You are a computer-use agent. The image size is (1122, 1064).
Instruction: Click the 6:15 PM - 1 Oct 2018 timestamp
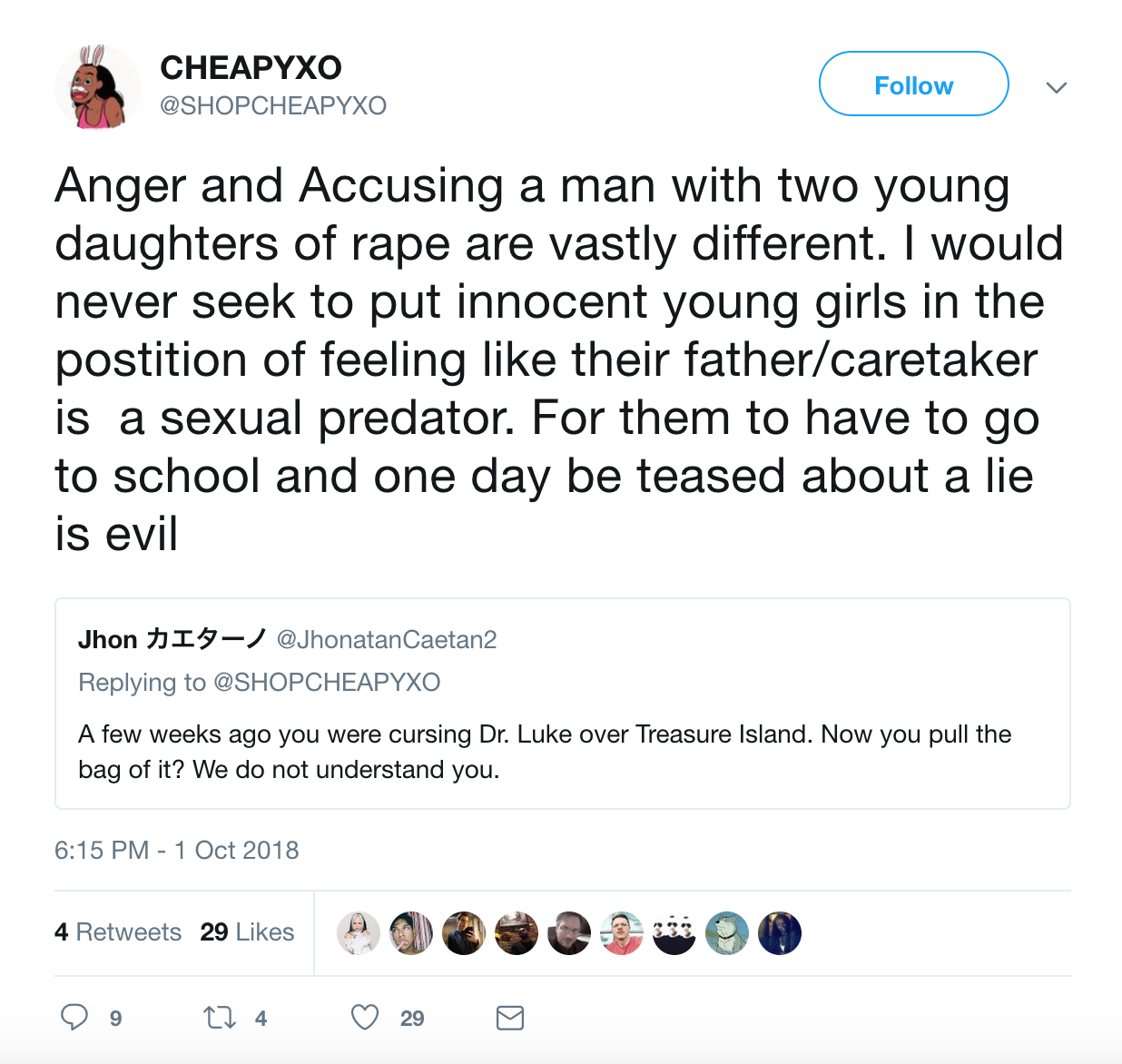coord(177,851)
